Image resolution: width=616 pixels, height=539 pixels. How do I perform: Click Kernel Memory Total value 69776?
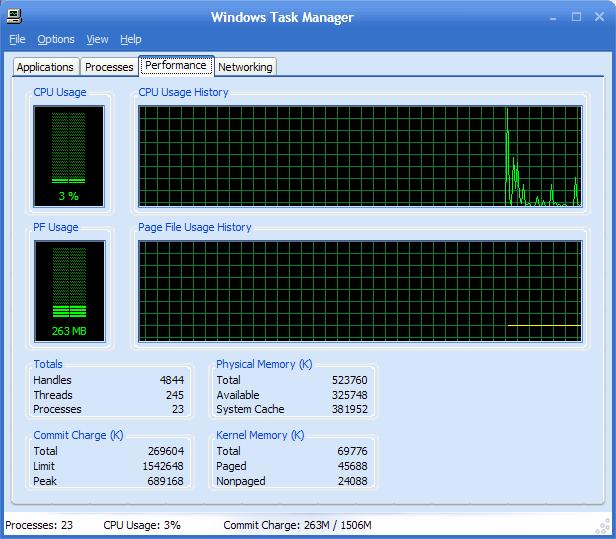[352, 451]
